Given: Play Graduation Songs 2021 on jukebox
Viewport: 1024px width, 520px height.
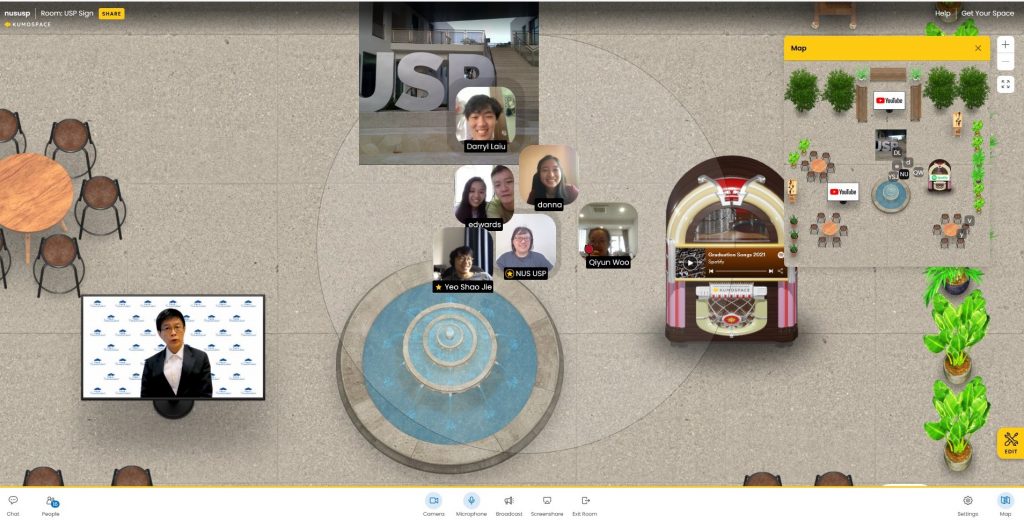Looking at the screenshot, I should [690, 263].
